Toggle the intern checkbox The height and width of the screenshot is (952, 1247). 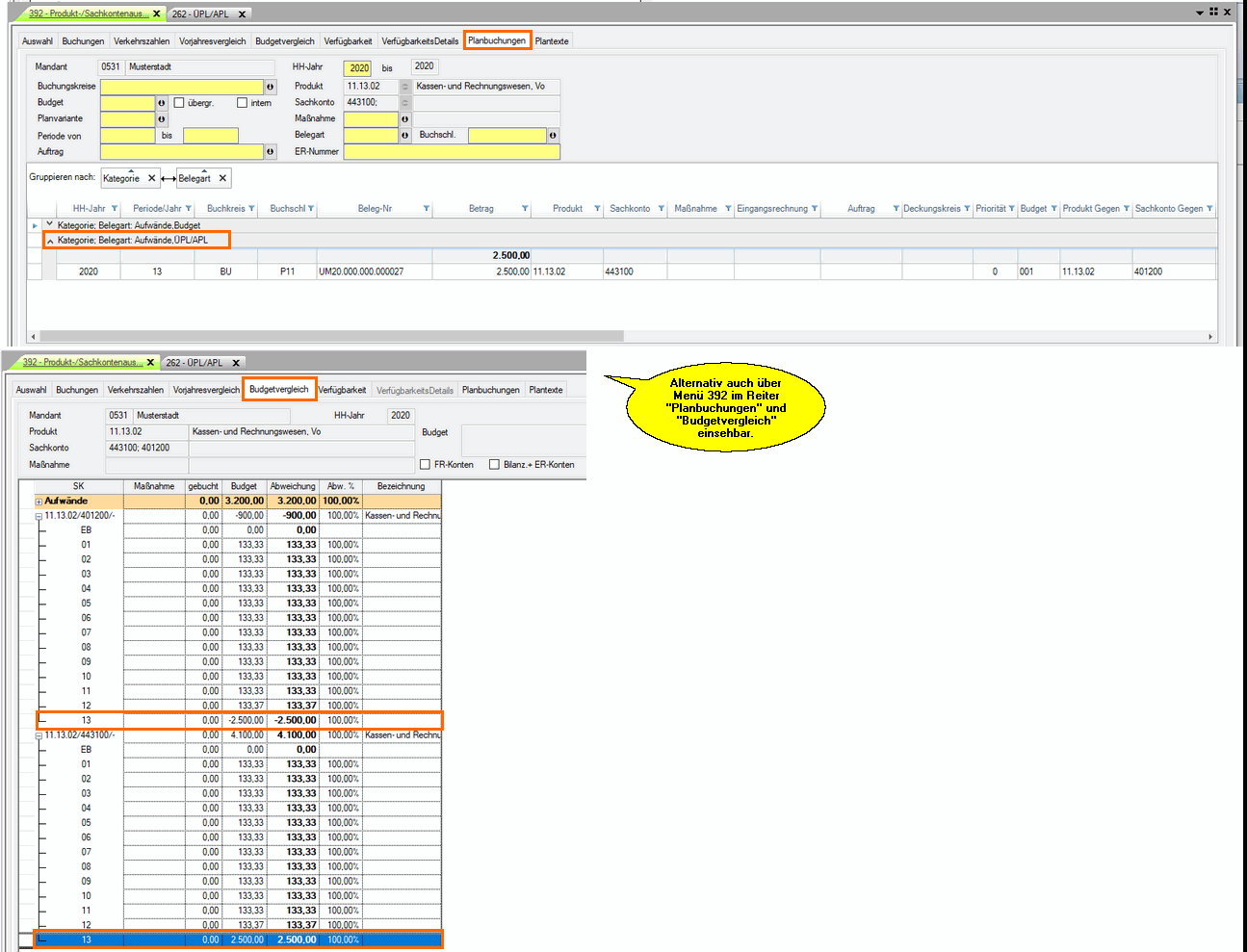(243, 103)
